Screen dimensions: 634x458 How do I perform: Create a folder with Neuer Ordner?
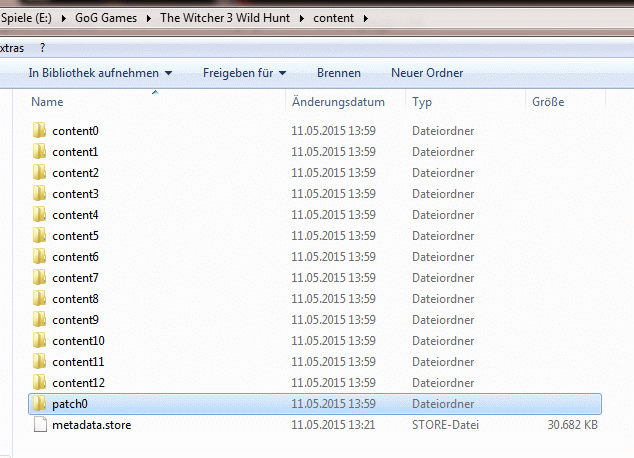(x=427, y=73)
